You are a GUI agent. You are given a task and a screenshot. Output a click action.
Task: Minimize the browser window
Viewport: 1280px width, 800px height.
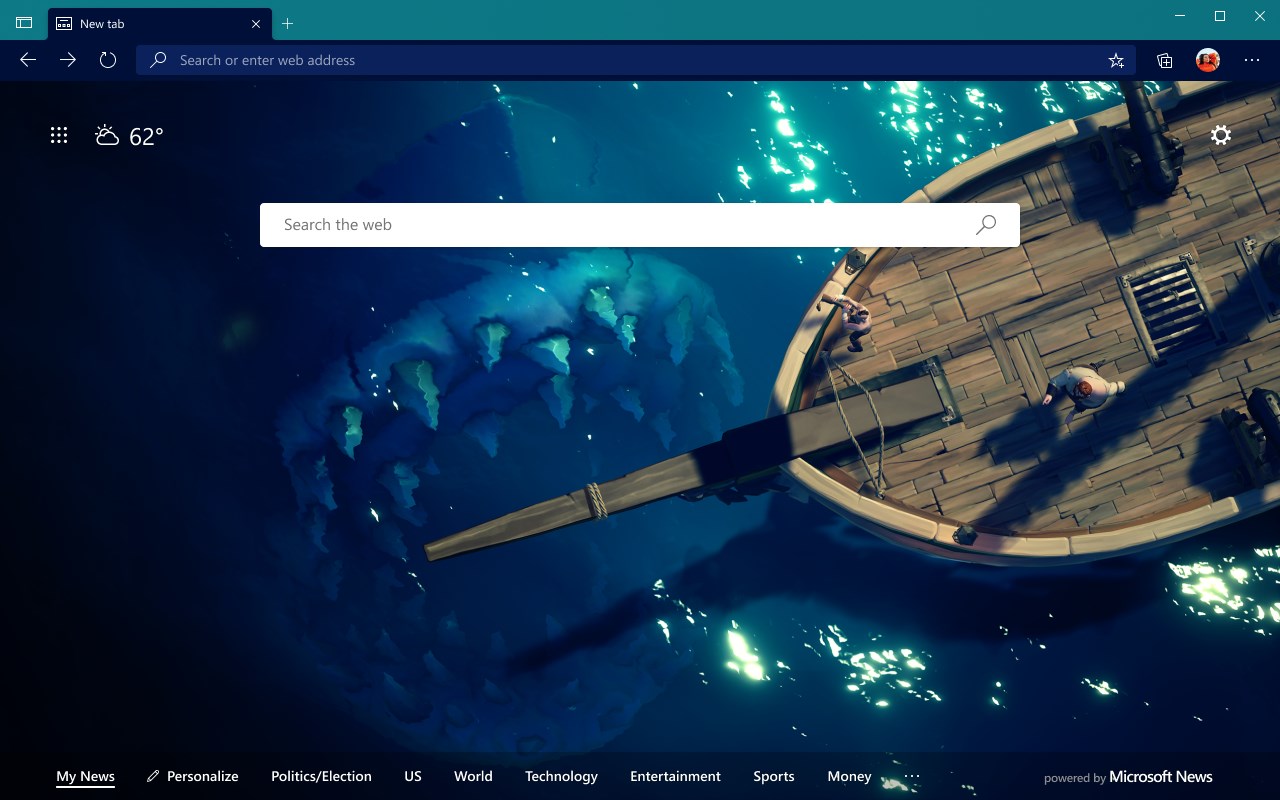click(x=1181, y=16)
